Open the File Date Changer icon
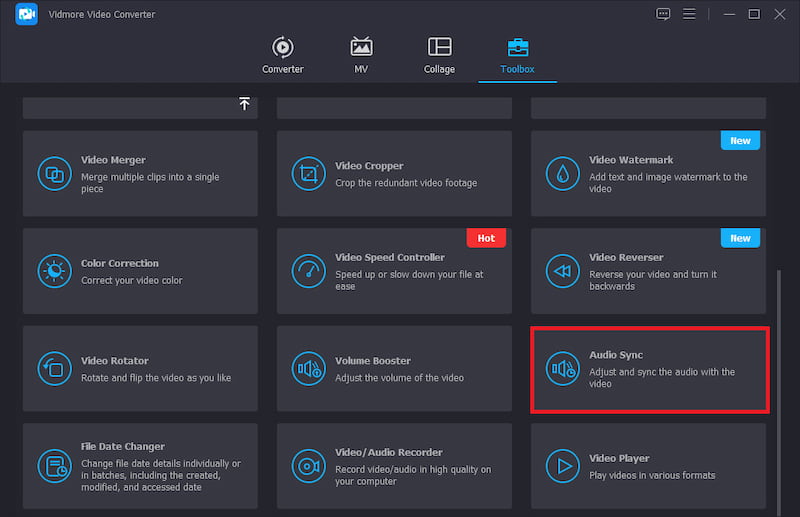 pyautogui.click(x=54, y=466)
